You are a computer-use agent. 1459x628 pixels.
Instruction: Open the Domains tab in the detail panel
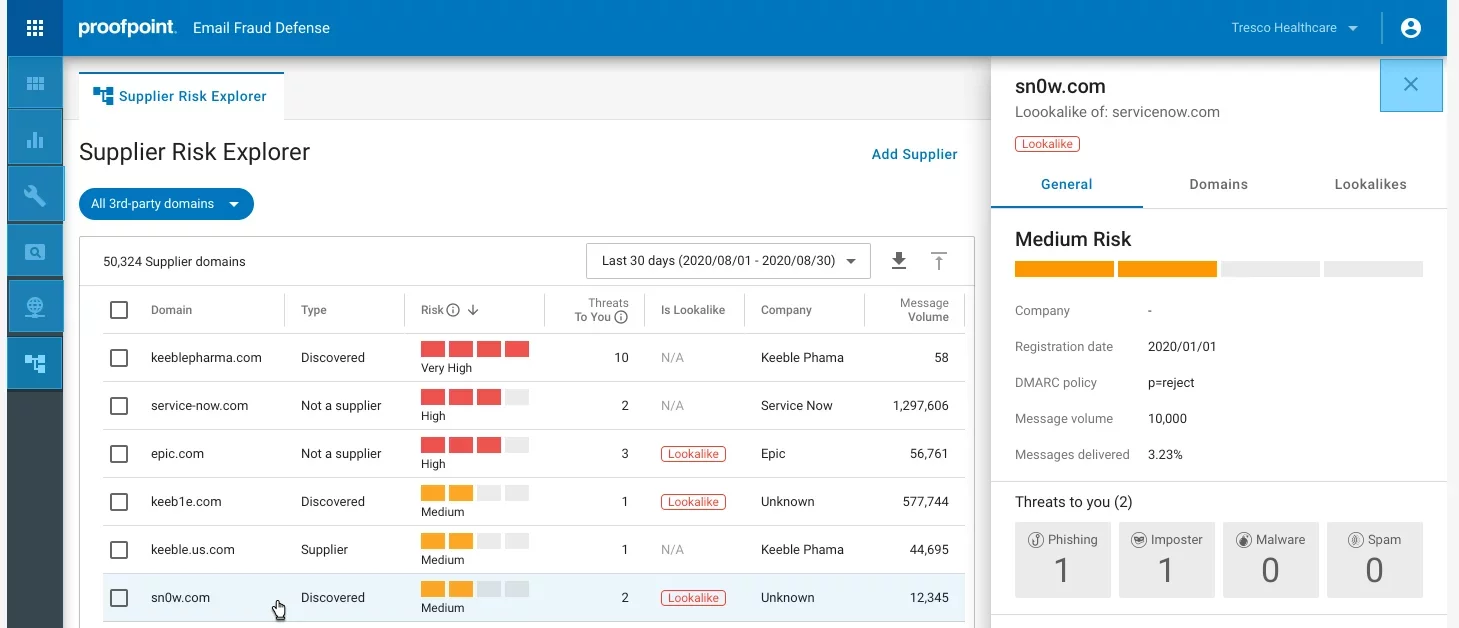click(x=1218, y=184)
